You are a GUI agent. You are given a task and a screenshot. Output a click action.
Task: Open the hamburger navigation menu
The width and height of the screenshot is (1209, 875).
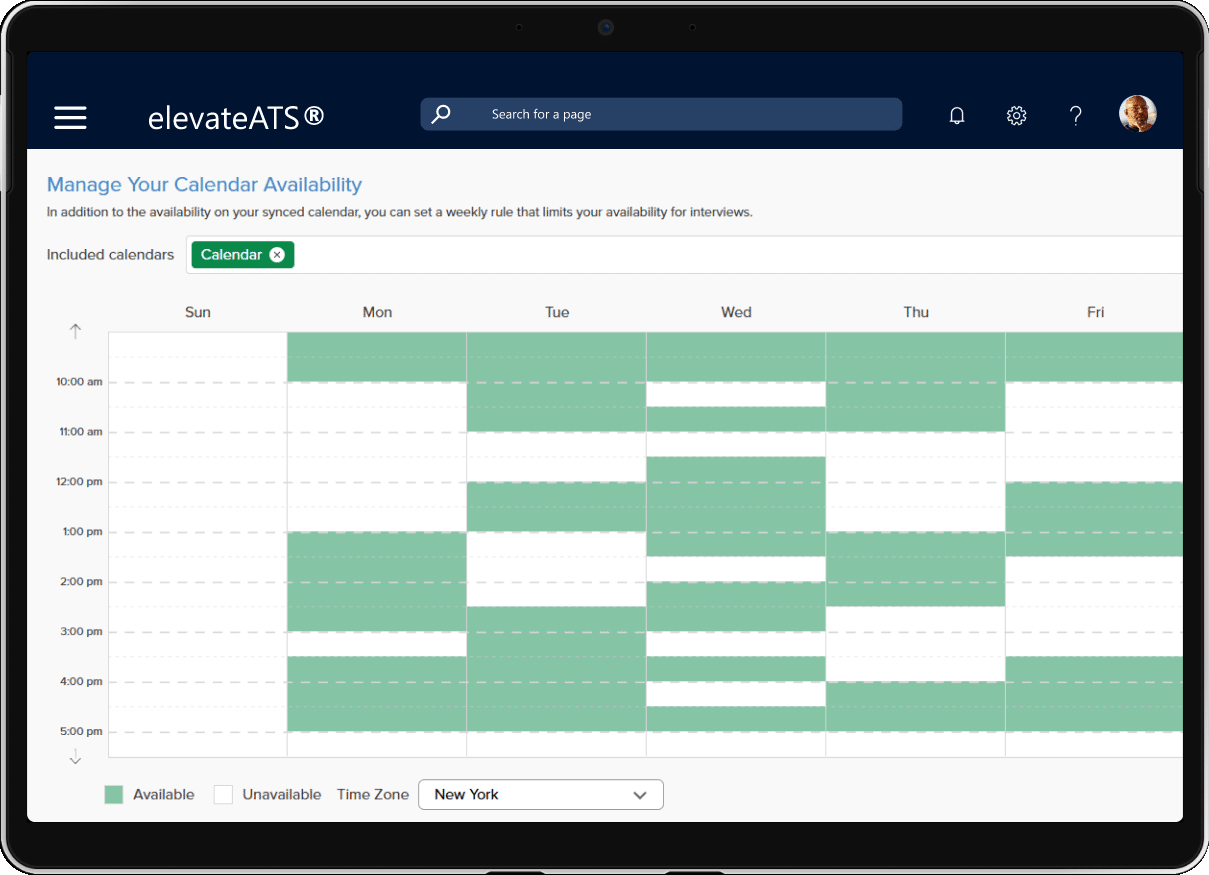70,117
